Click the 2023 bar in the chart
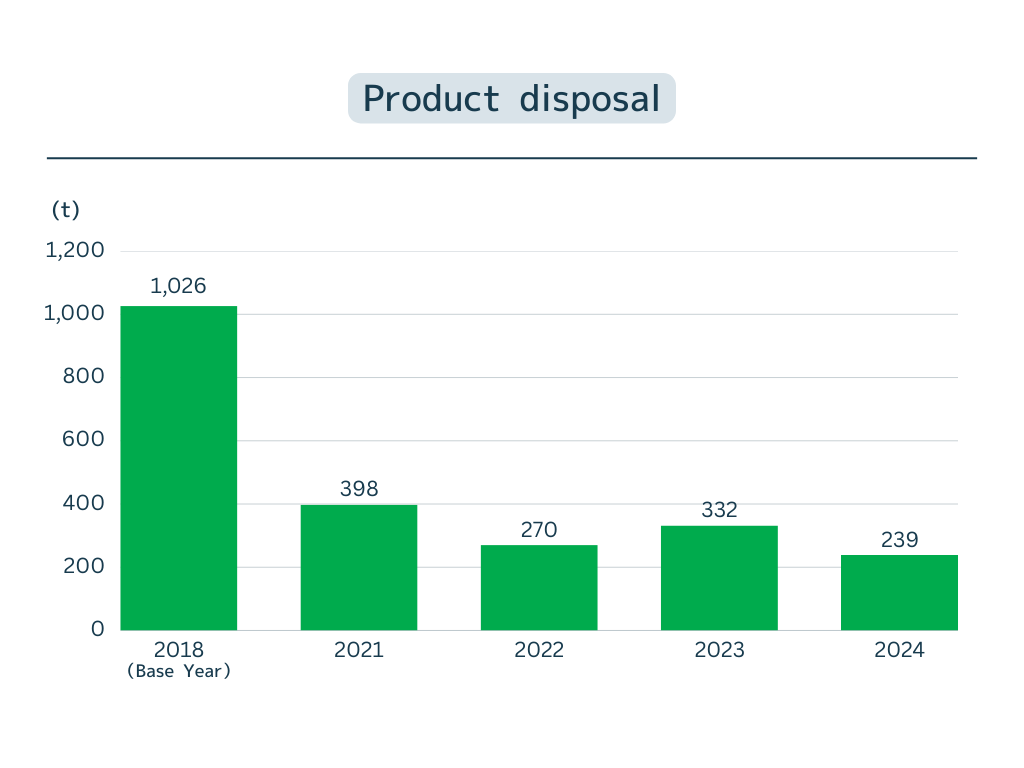 point(719,578)
